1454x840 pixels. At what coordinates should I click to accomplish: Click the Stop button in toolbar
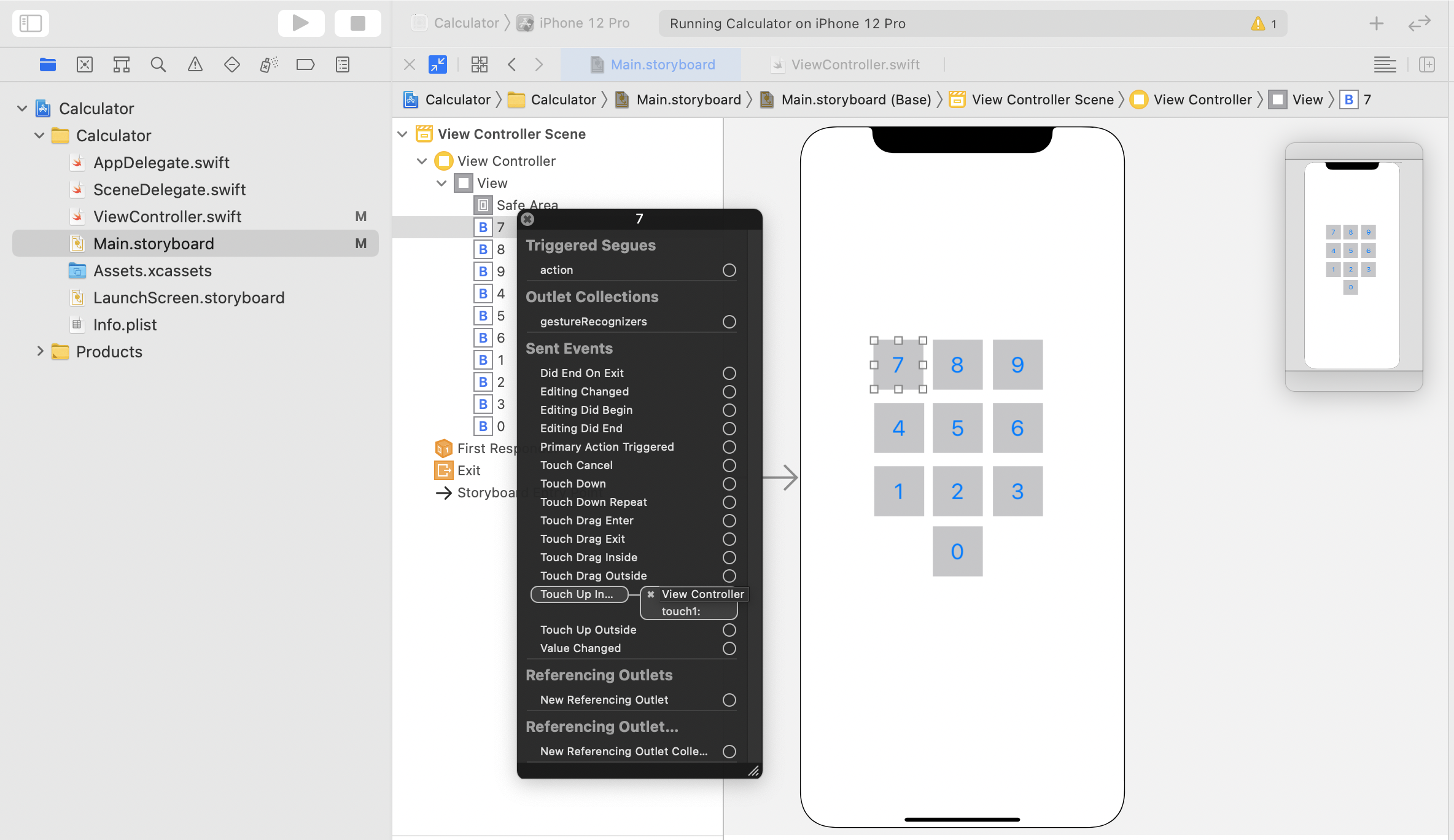tap(357, 23)
